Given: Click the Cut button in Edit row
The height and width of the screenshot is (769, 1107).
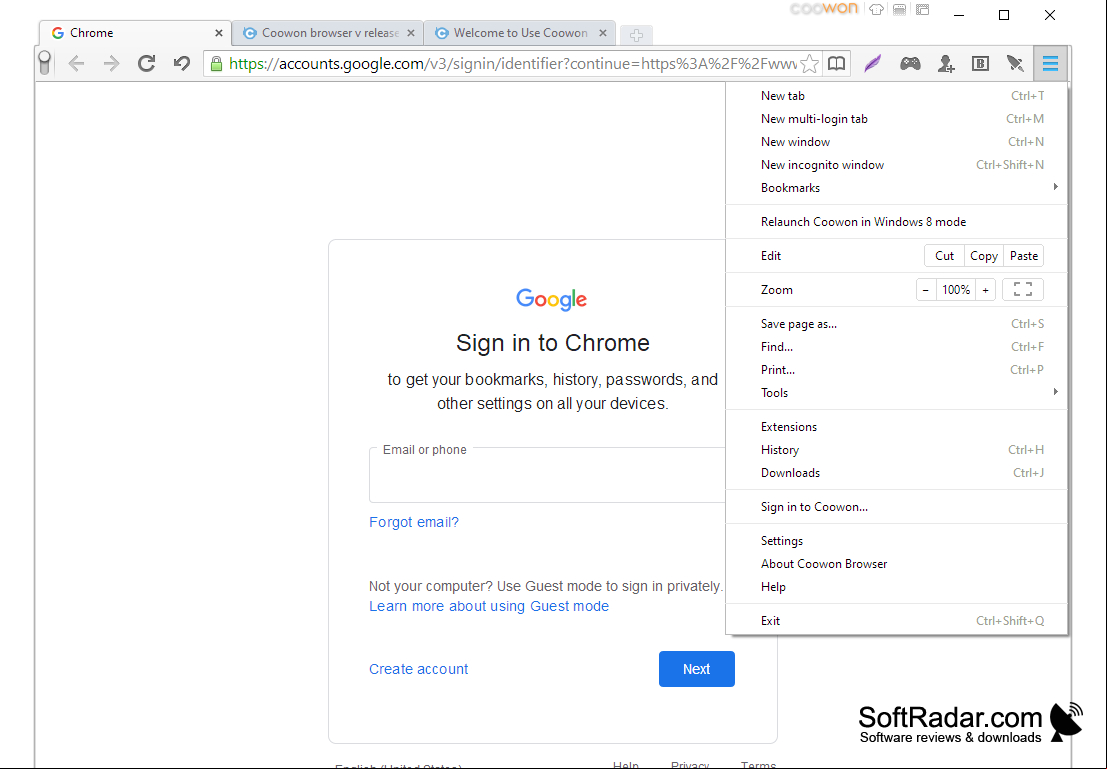Looking at the screenshot, I should tap(944, 256).
